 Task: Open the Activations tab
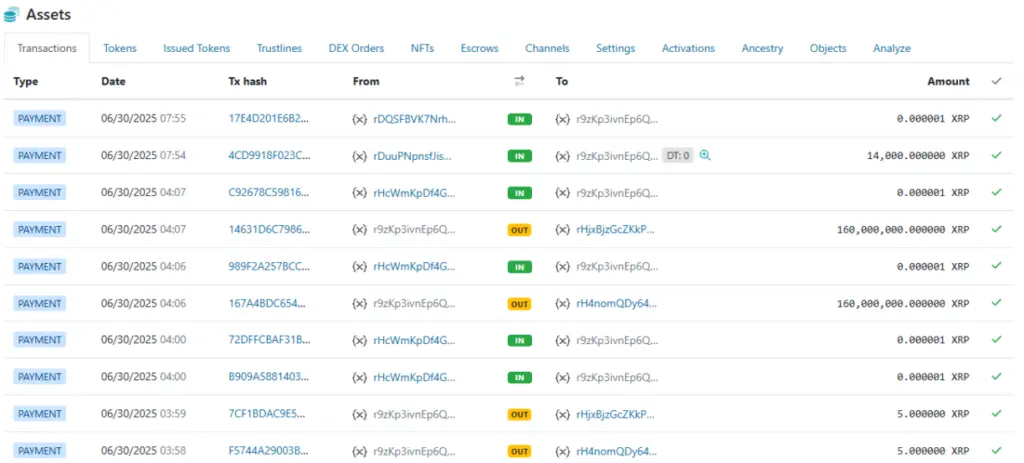pos(688,48)
